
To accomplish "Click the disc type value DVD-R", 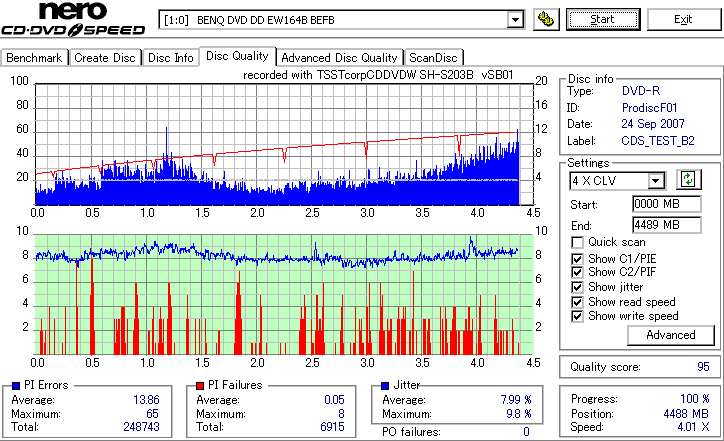I will [x=641, y=91].
